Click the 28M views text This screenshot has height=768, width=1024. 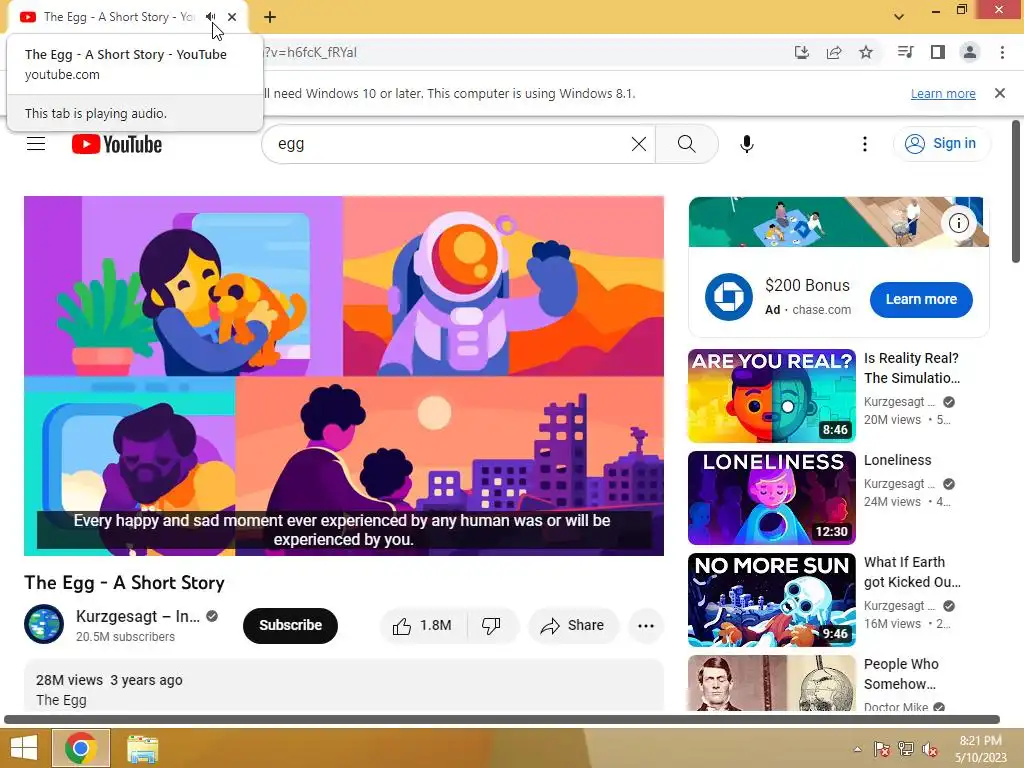[69, 680]
